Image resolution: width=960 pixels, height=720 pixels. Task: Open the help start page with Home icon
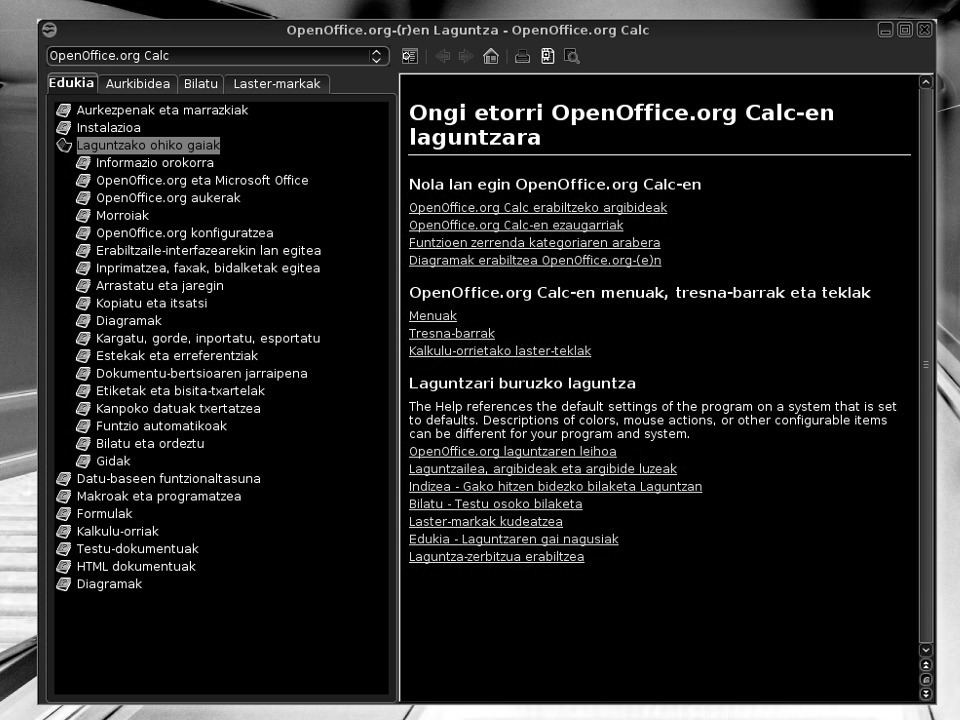pos(490,56)
